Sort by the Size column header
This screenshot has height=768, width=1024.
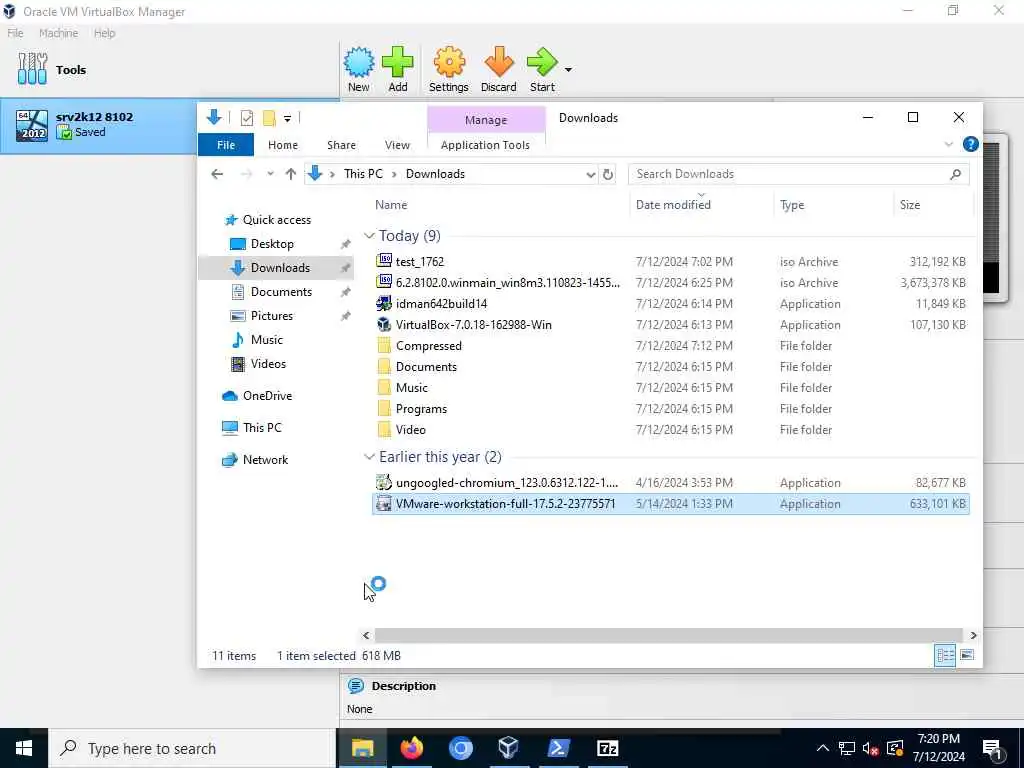(910, 205)
